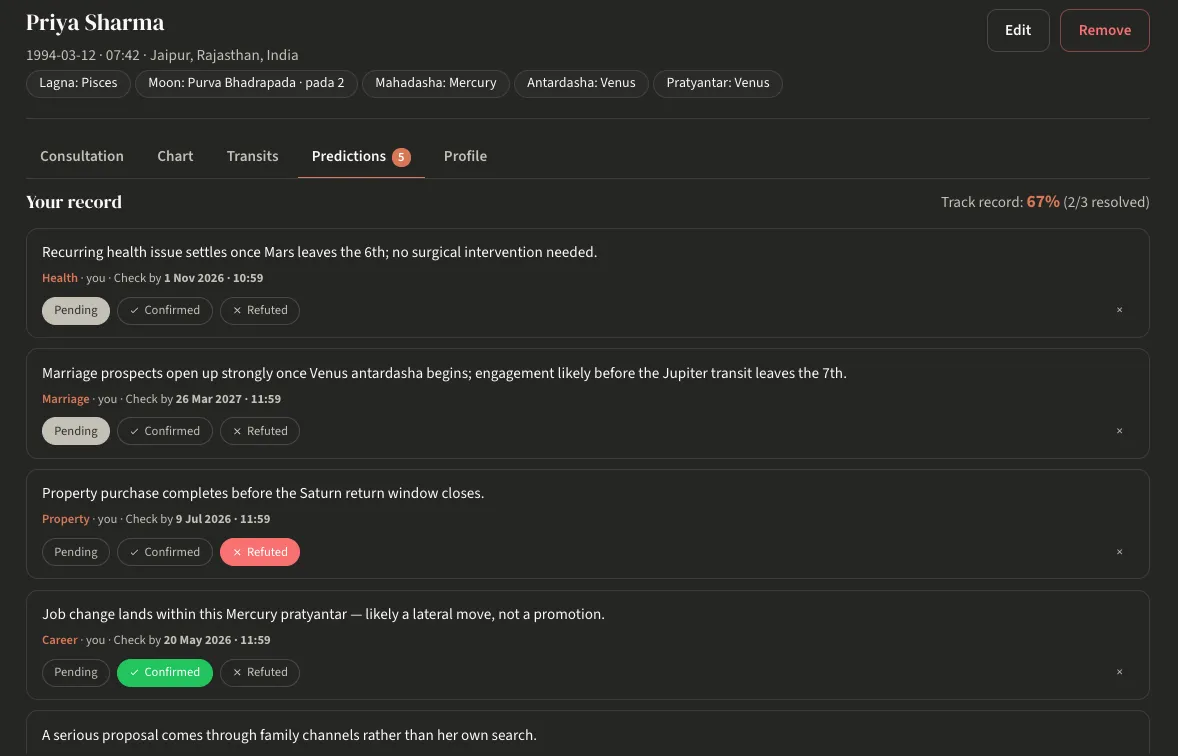Set job change prediction to Refuted
1178x756 pixels.
click(x=260, y=673)
